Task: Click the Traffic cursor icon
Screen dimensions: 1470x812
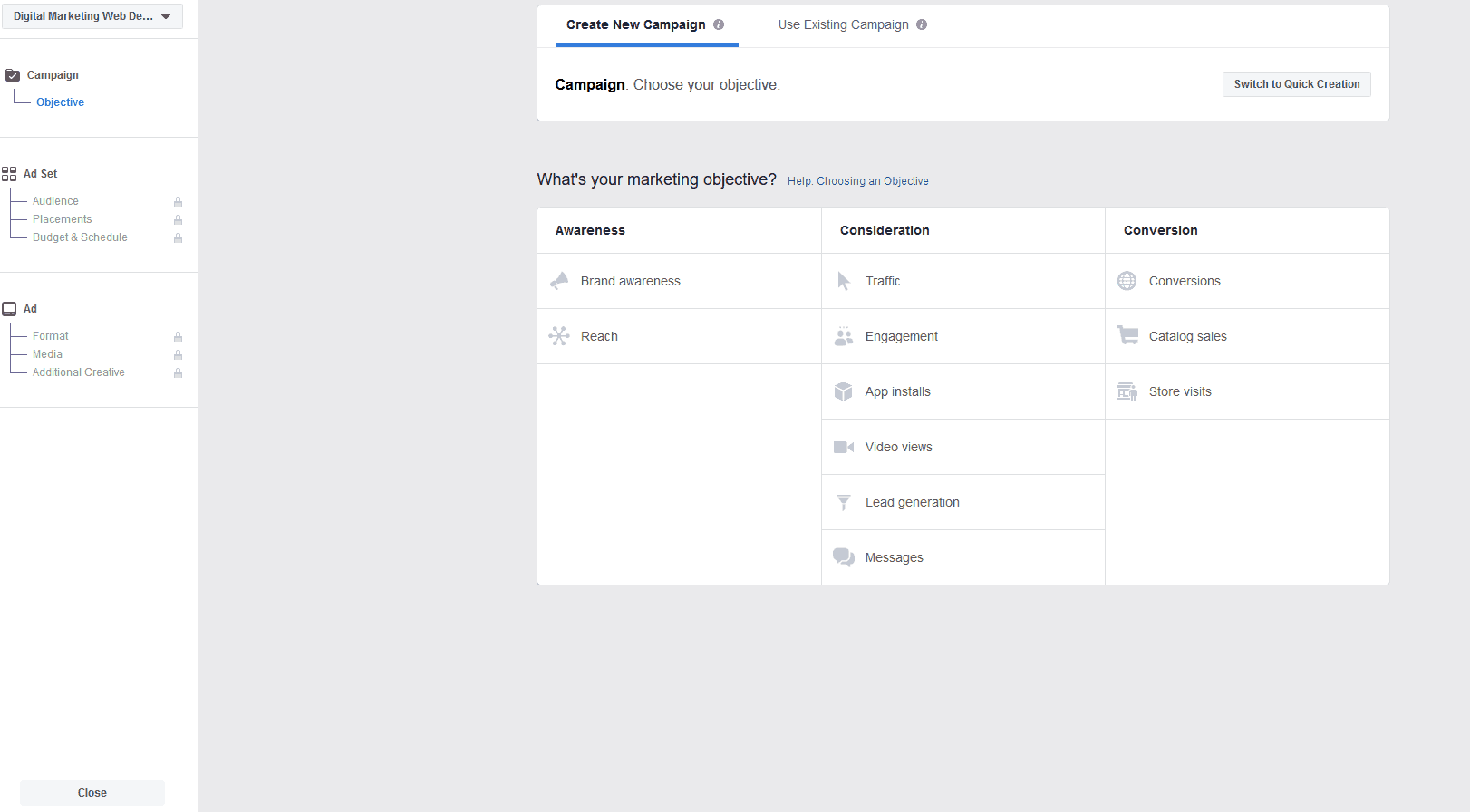Action: (844, 281)
